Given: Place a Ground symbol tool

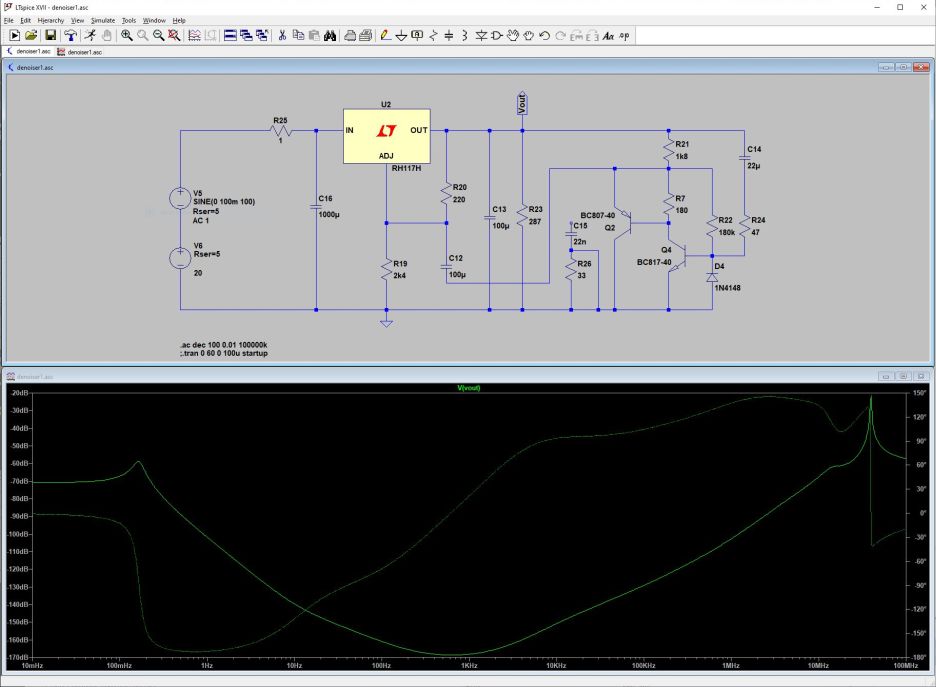Looking at the screenshot, I should tap(401, 36).
